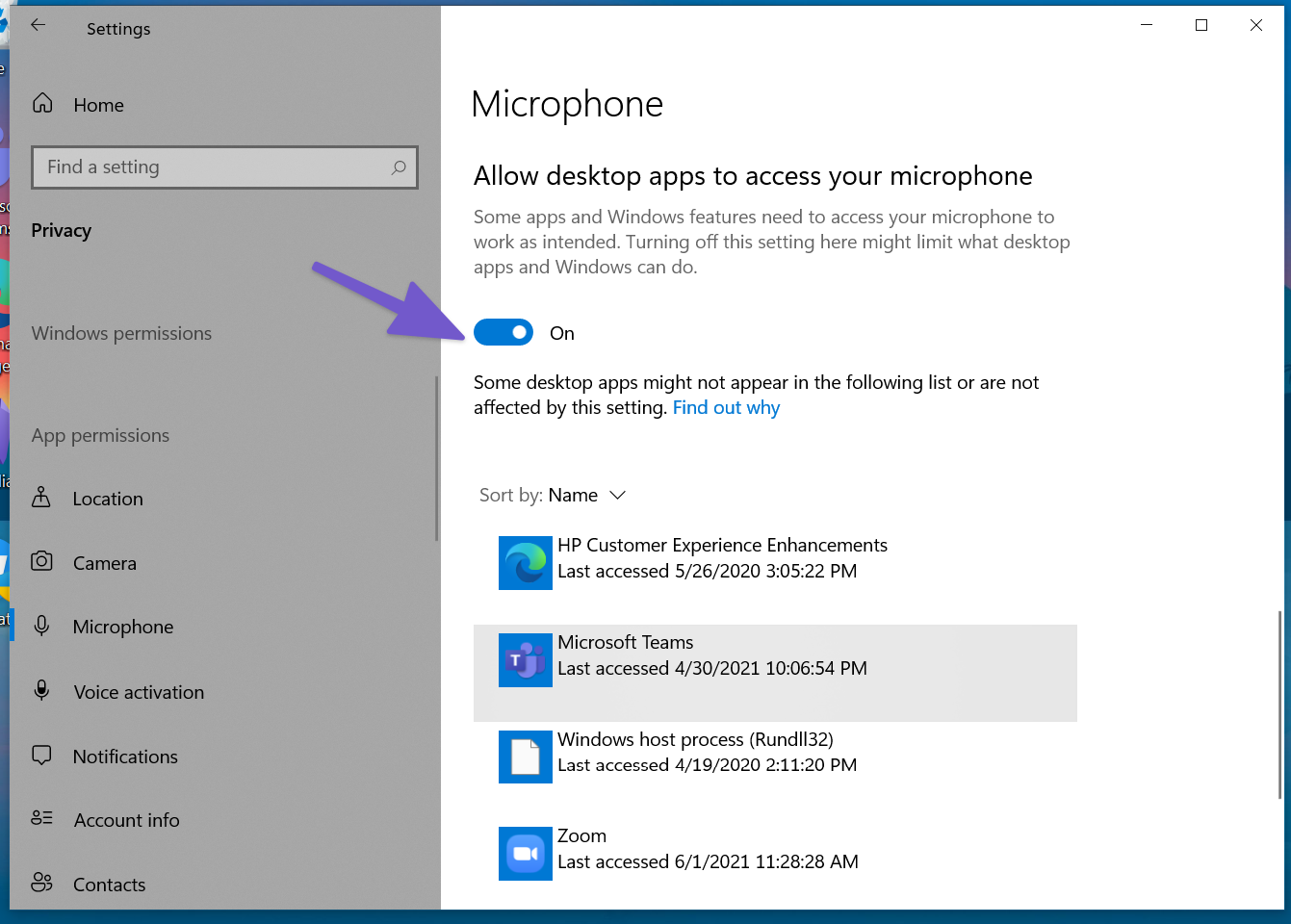Click the Find a setting search box
Image resolution: width=1291 pixels, height=924 pixels.
point(224,167)
